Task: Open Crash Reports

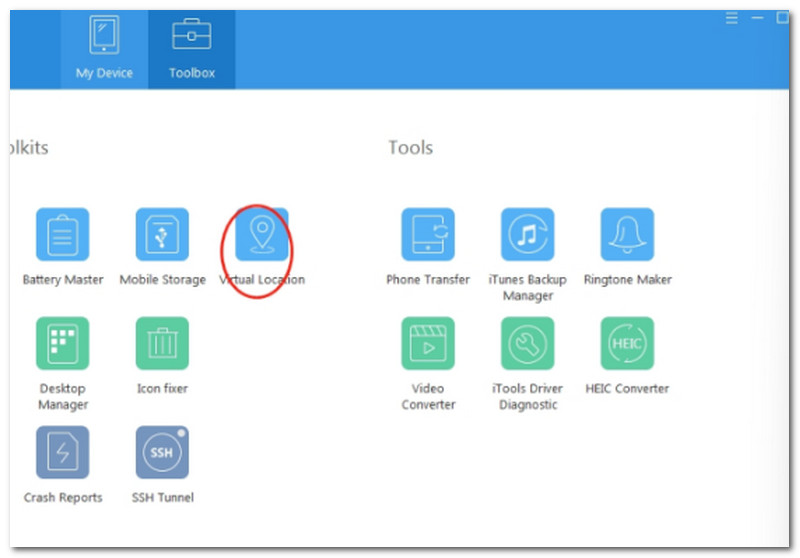Action: pyautogui.click(x=62, y=452)
